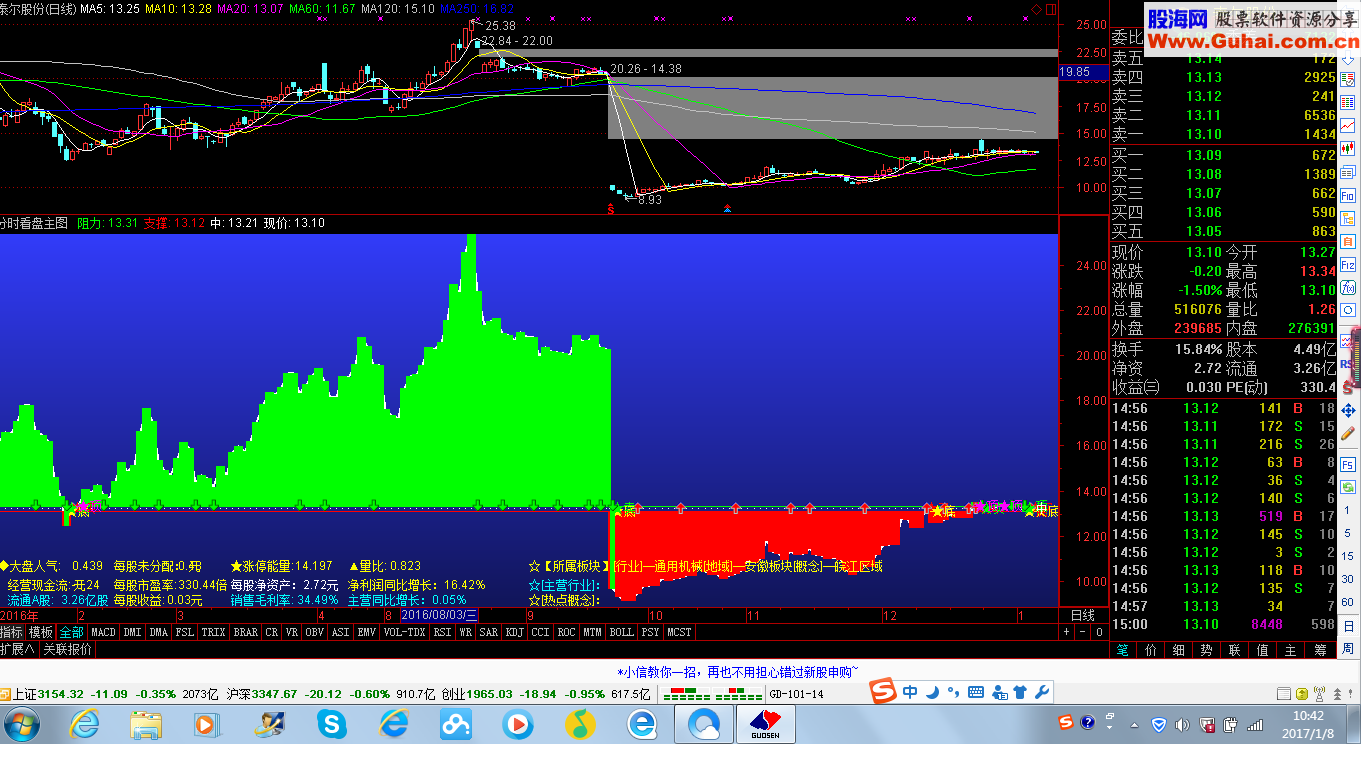Open the 日线 period selector
The image size is (1366, 768).
pyautogui.click(x=1082, y=615)
